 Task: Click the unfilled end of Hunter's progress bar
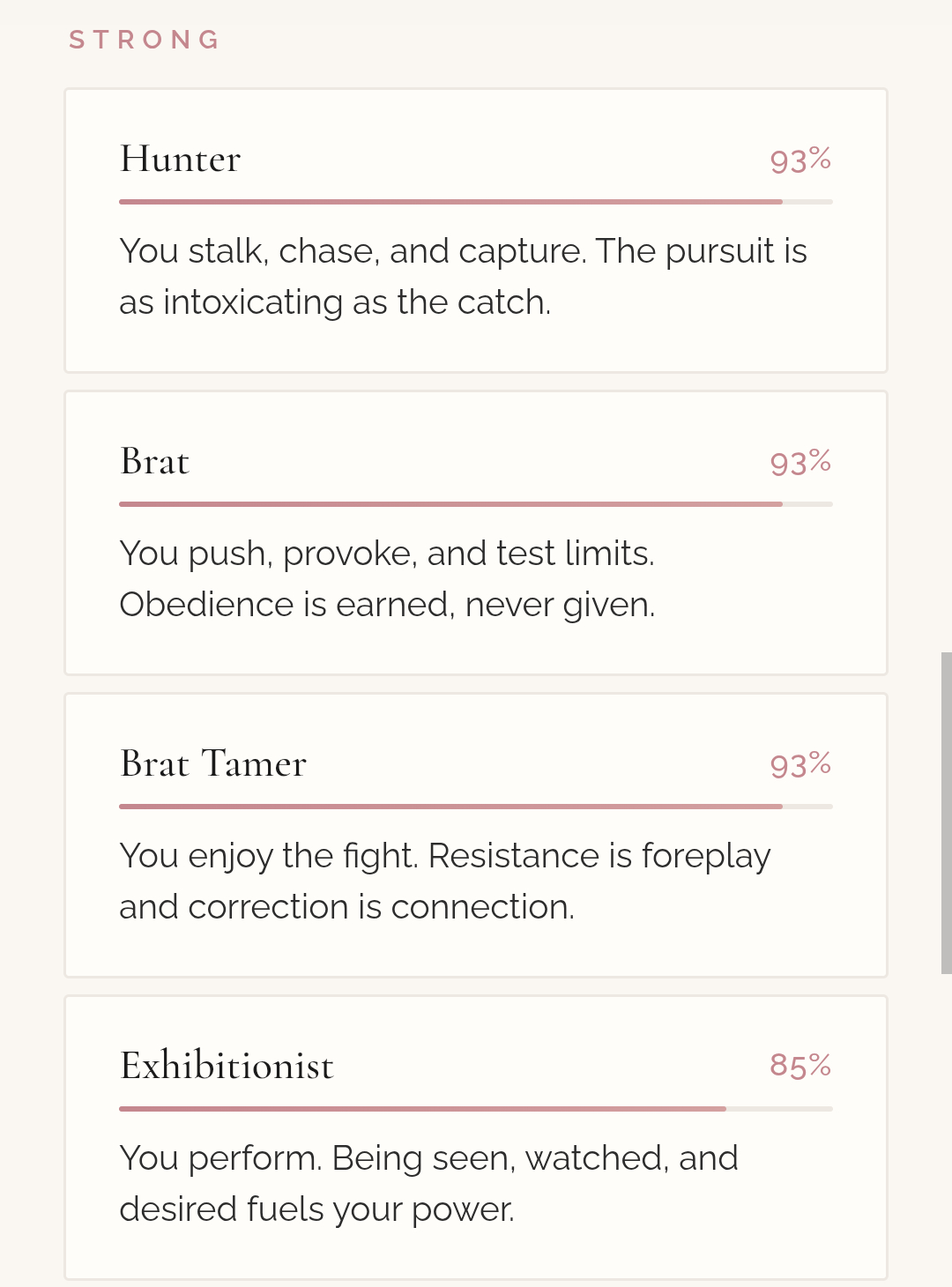[x=807, y=202]
